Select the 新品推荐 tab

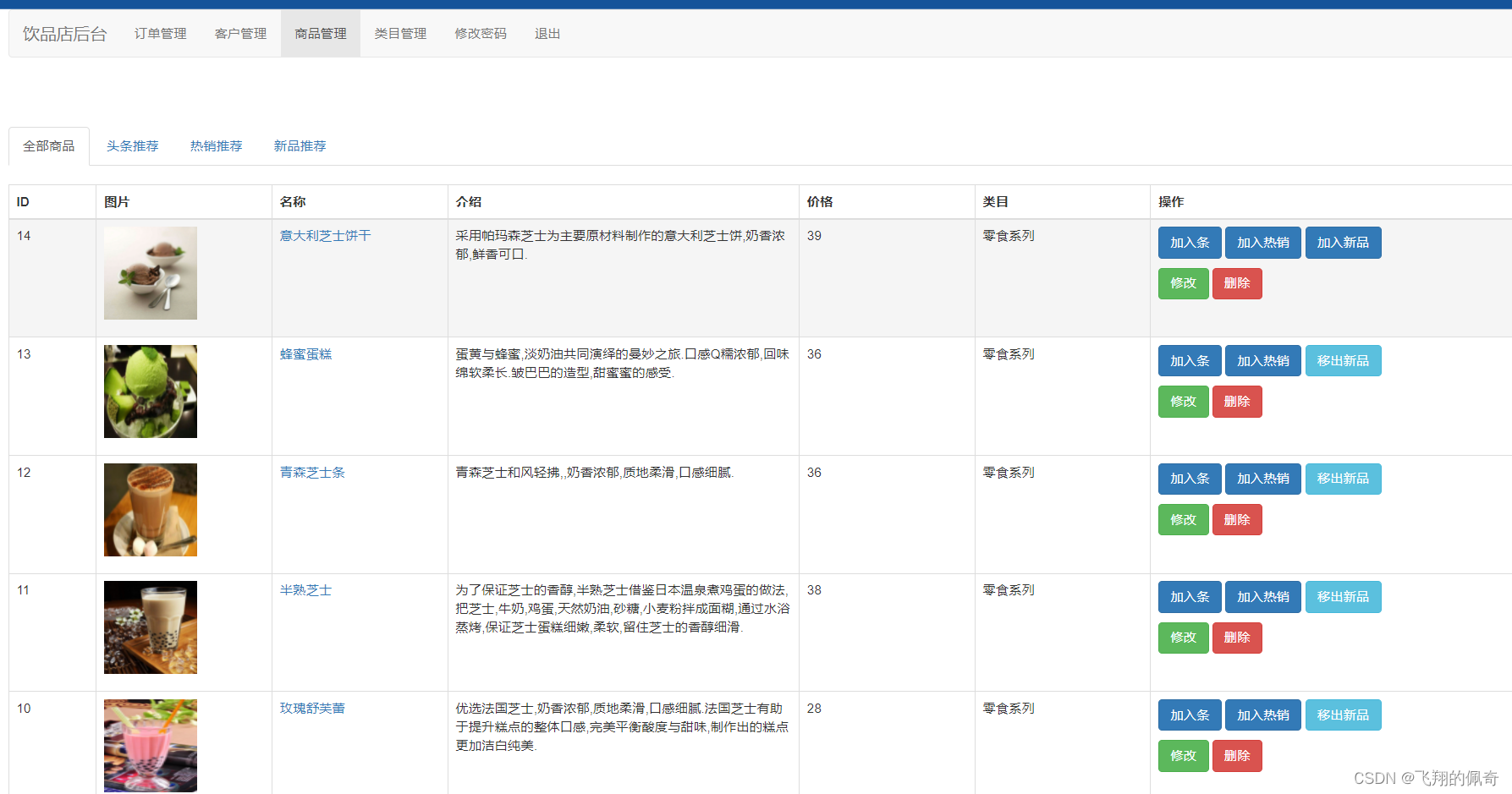[x=300, y=146]
